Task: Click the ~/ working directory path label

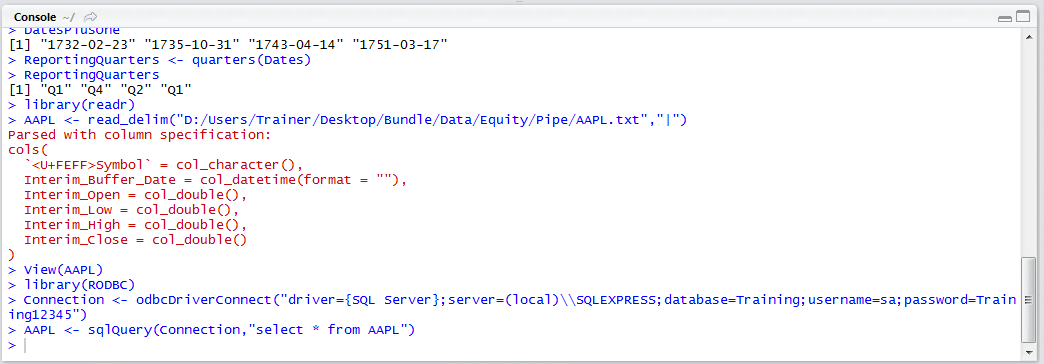Action: (x=69, y=17)
